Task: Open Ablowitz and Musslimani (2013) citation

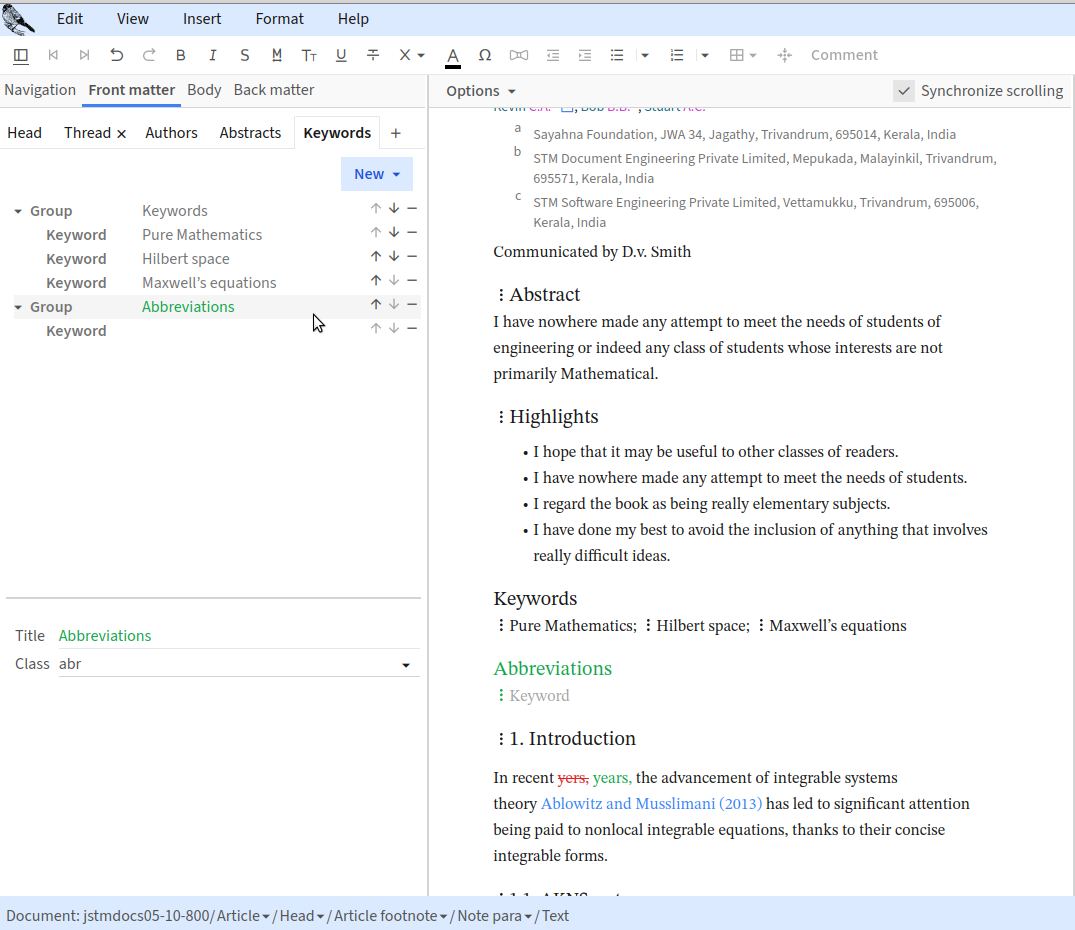Action: pos(651,803)
